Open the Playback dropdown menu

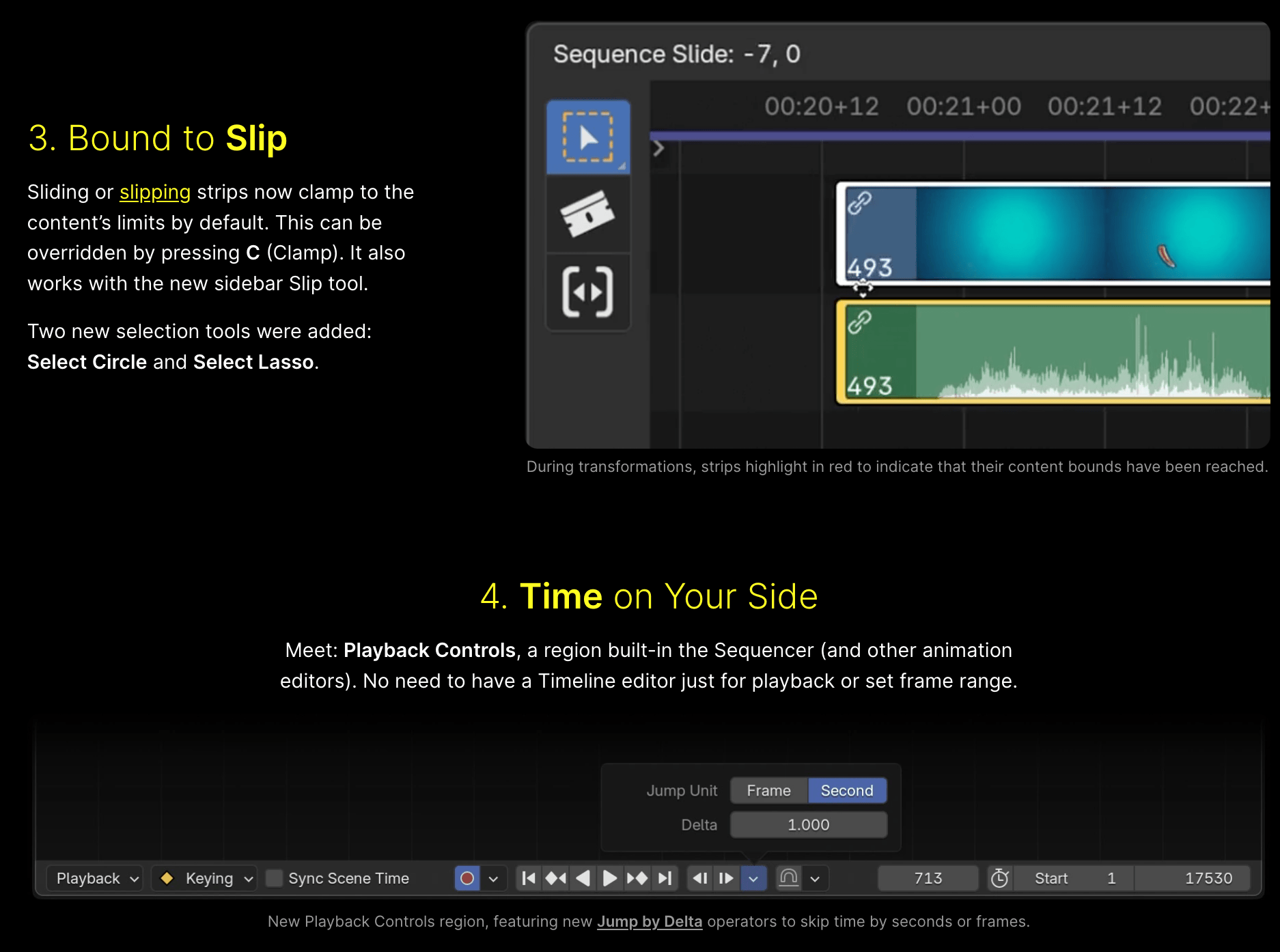point(96,878)
